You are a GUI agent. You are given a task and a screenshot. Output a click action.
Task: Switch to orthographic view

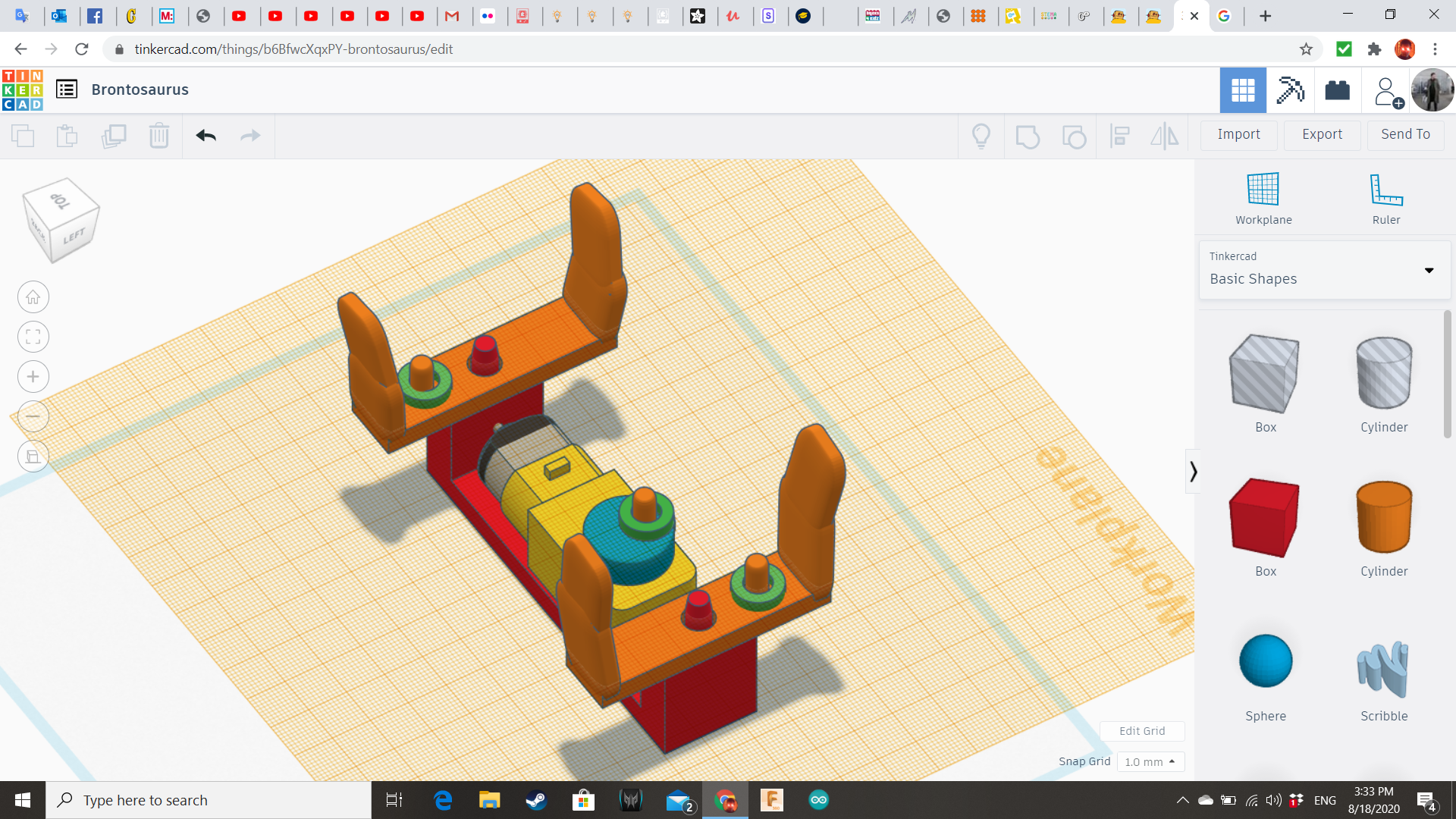point(33,456)
